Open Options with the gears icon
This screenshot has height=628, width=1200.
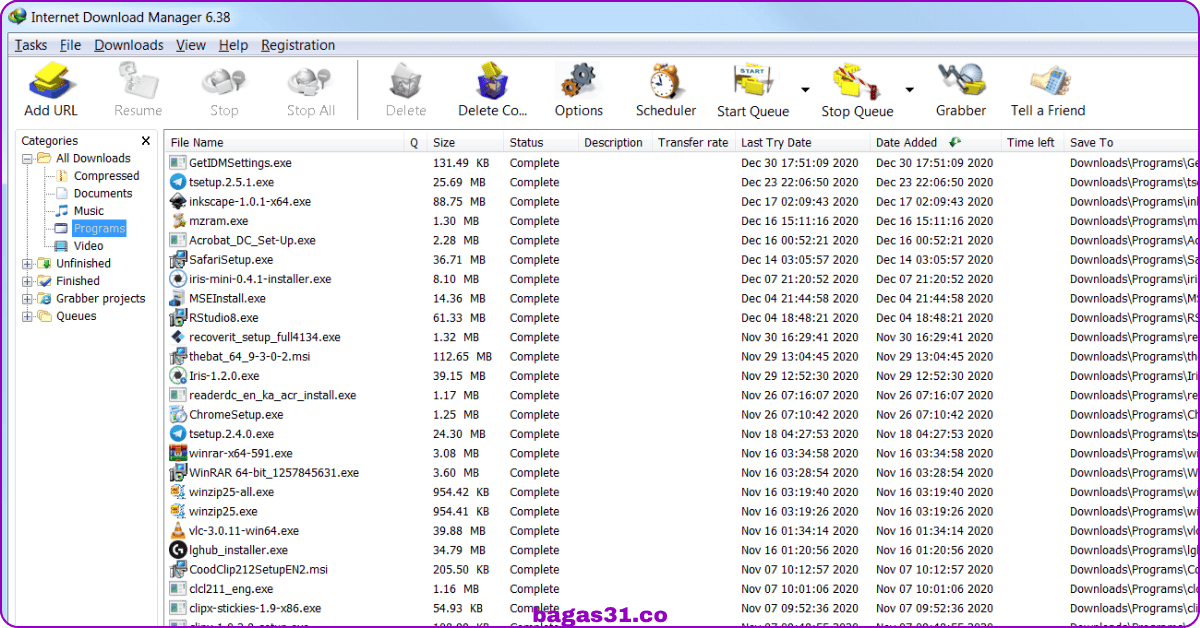pyautogui.click(x=578, y=79)
